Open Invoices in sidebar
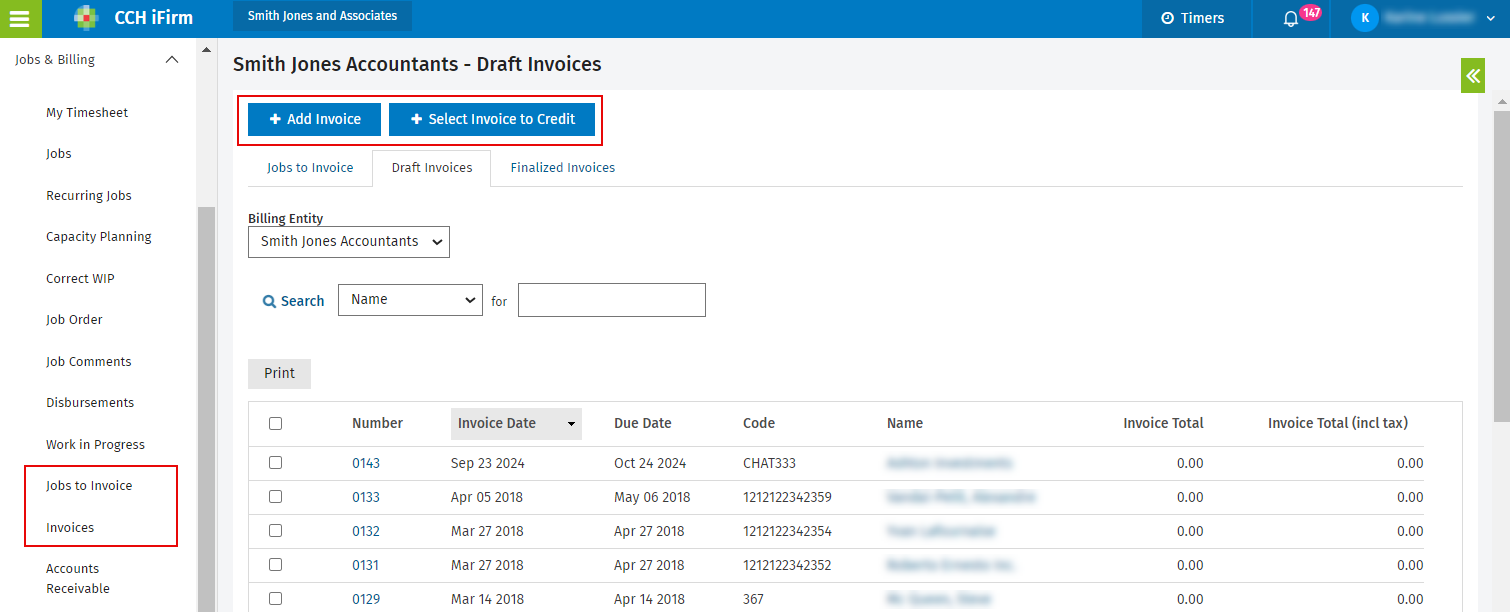This screenshot has height=612, width=1510. pyautogui.click(x=70, y=528)
